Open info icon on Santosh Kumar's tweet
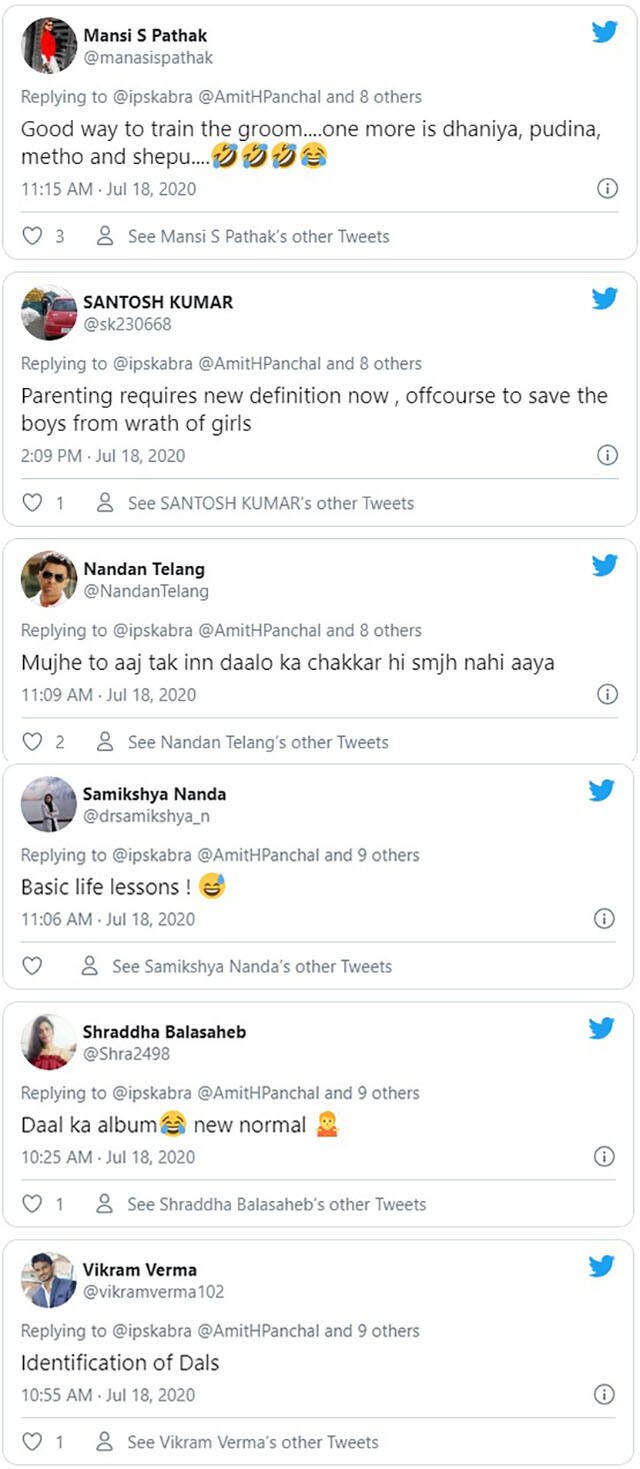This screenshot has height=1469, width=640. tap(606, 455)
